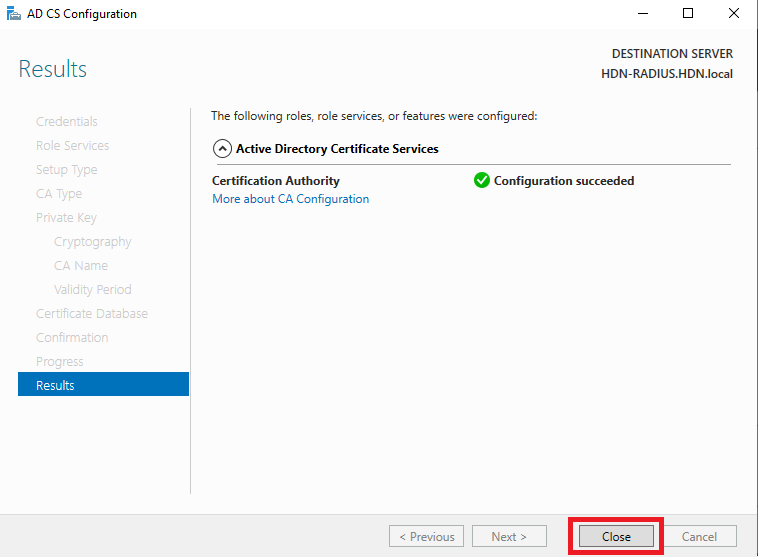Screen dimensions: 758x557
Task: Click the HDN-RADIUS.HDN.local server name
Action: tap(667, 73)
